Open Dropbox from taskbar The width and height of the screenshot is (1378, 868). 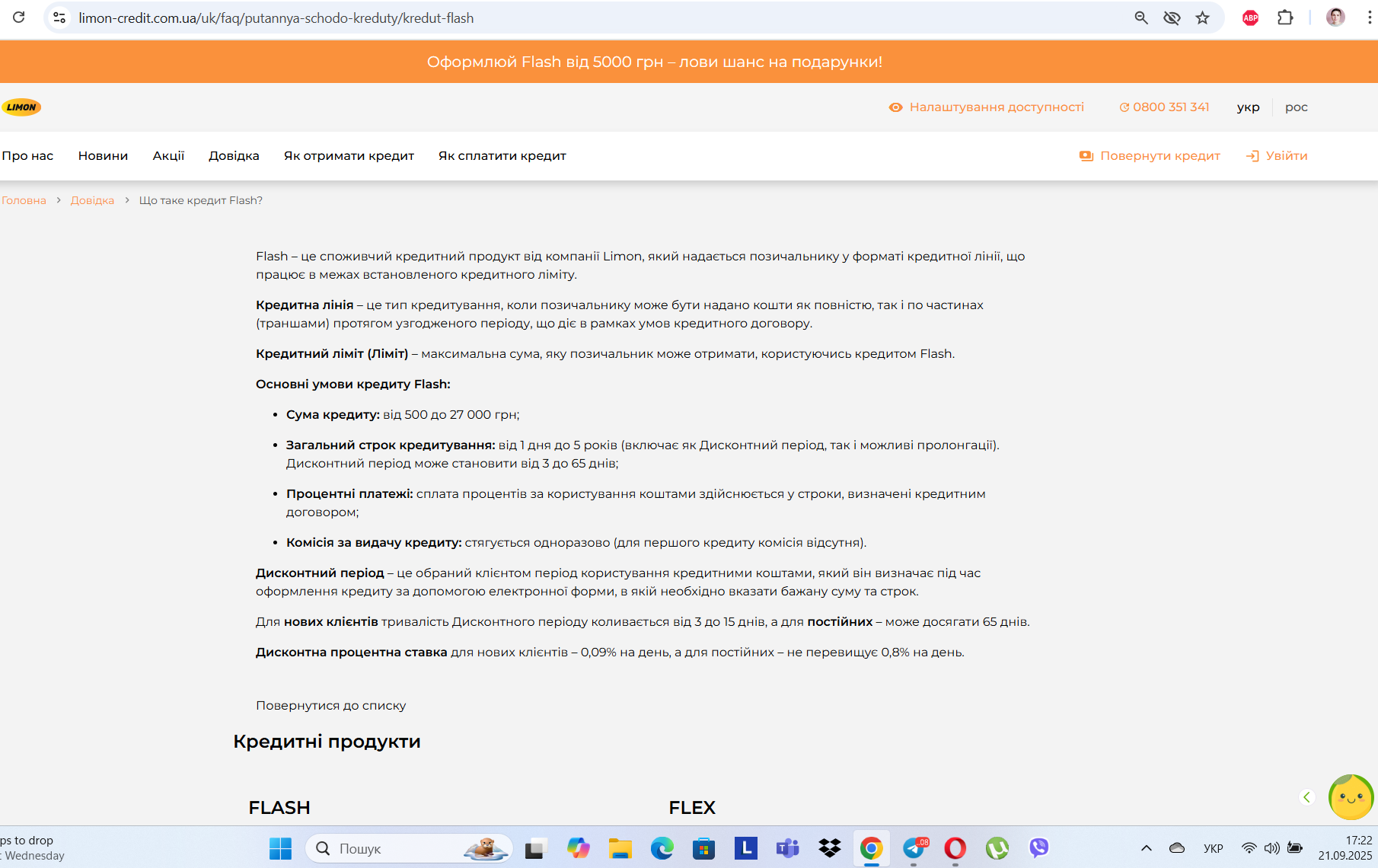coord(830,848)
